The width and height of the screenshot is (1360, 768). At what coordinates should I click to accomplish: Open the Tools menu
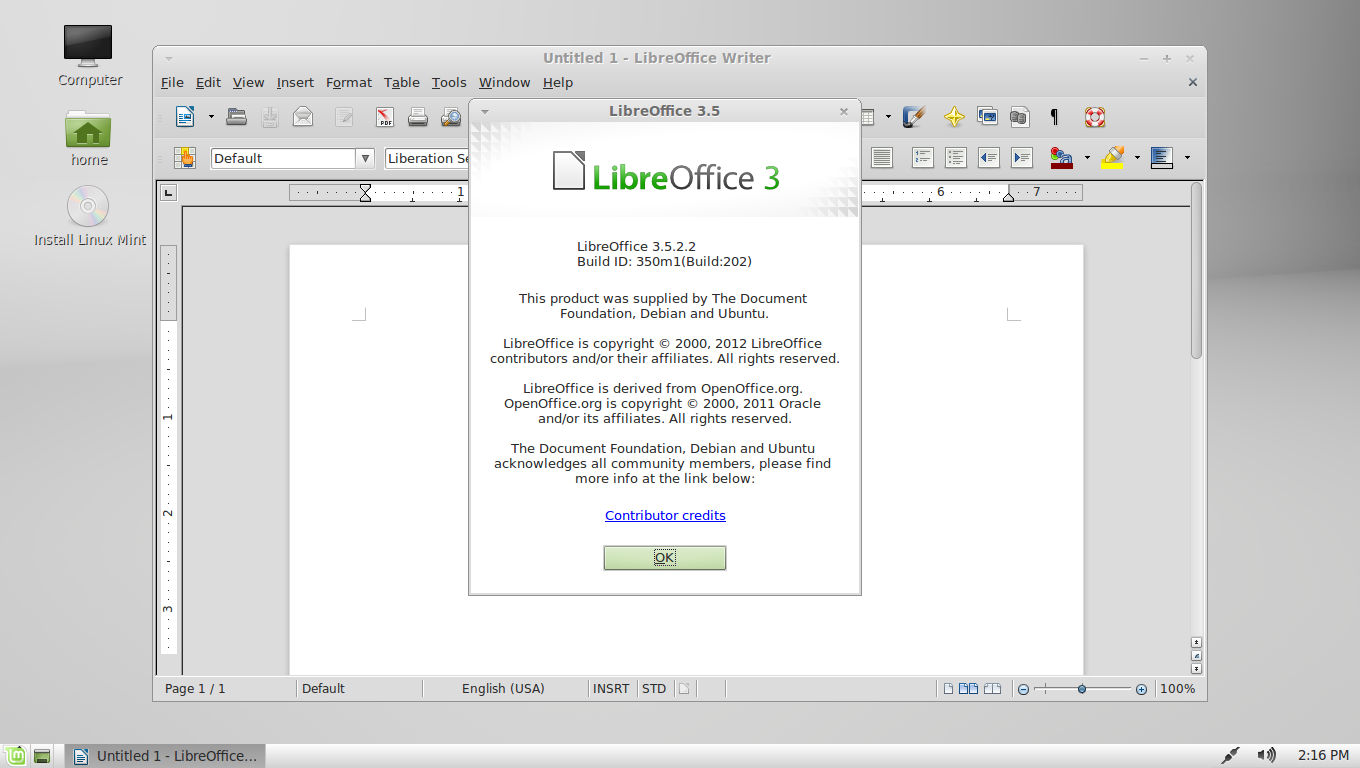coord(449,83)
